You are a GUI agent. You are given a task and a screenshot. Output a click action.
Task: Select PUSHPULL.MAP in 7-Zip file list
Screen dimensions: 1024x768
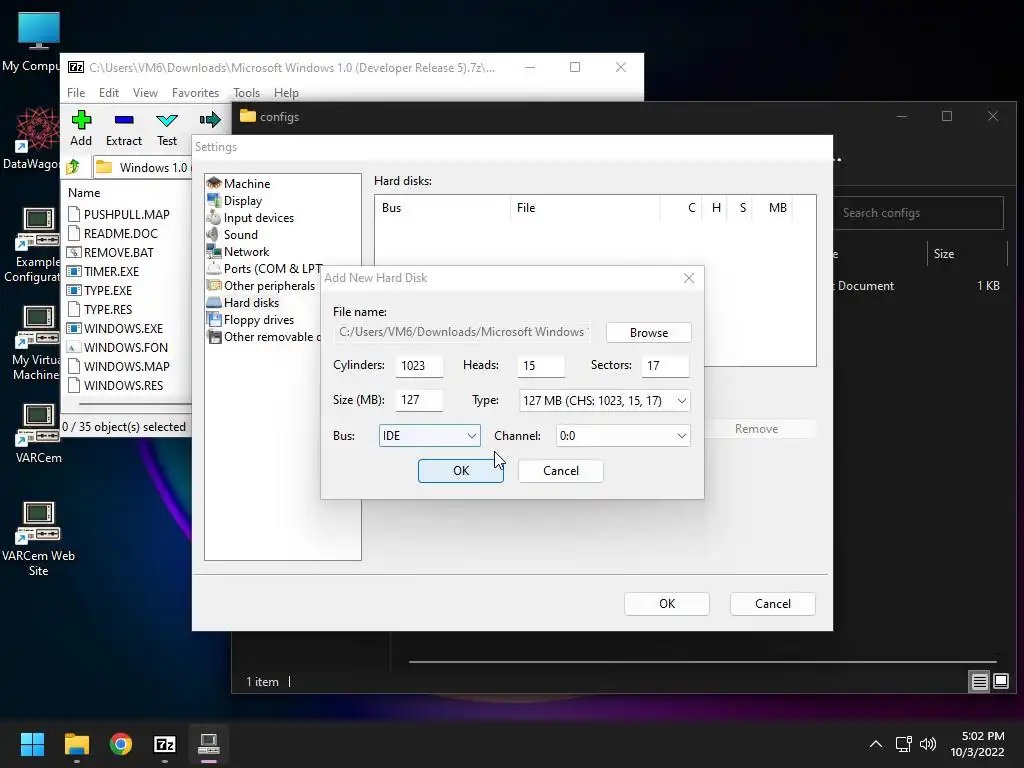tap(119, 214)
